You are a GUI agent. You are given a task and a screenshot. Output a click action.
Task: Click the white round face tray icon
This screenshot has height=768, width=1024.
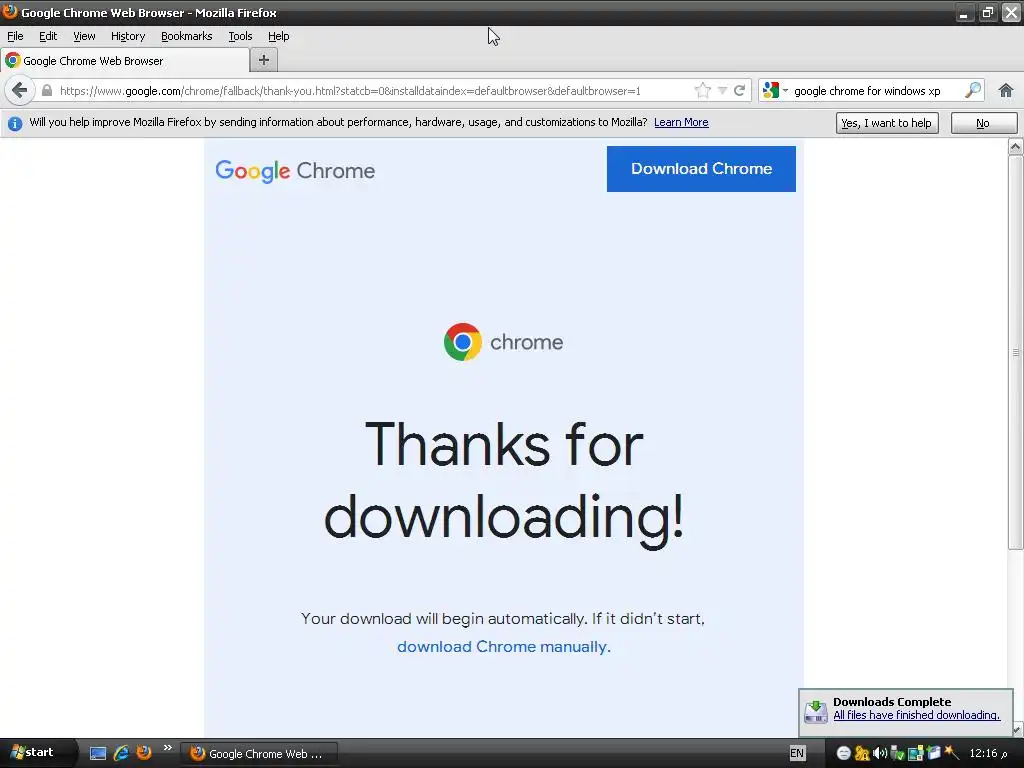pos(843,754)
